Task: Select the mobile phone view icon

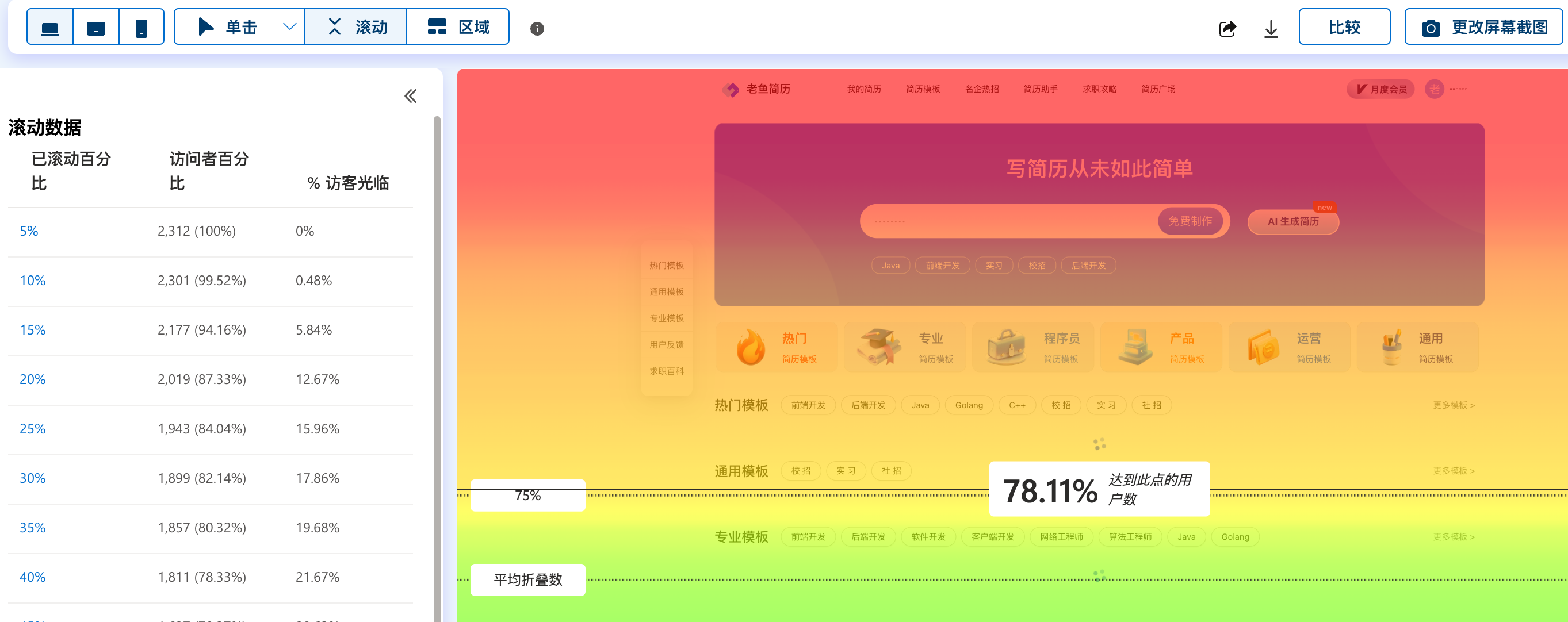Action: pyautogui.click(x=141, y=28)
